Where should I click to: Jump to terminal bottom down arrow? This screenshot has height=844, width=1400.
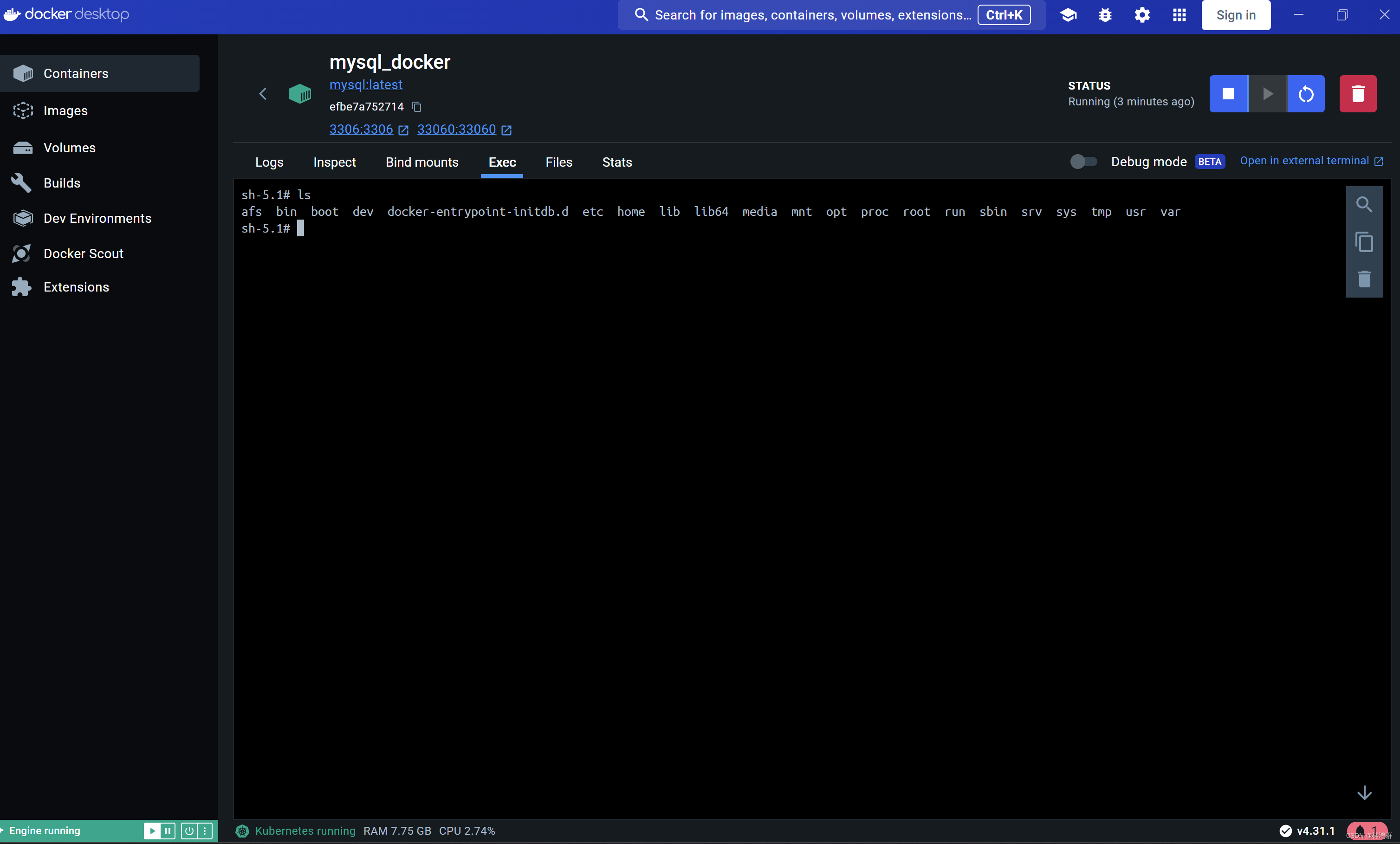1364,793
